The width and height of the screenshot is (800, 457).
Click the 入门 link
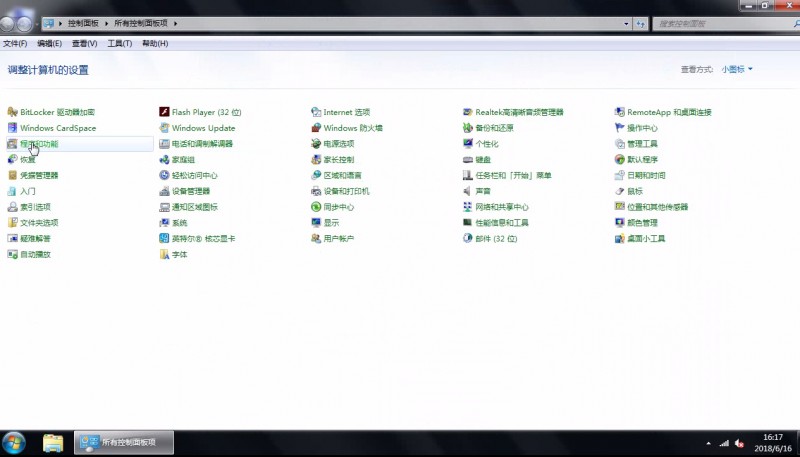point(28,191)
